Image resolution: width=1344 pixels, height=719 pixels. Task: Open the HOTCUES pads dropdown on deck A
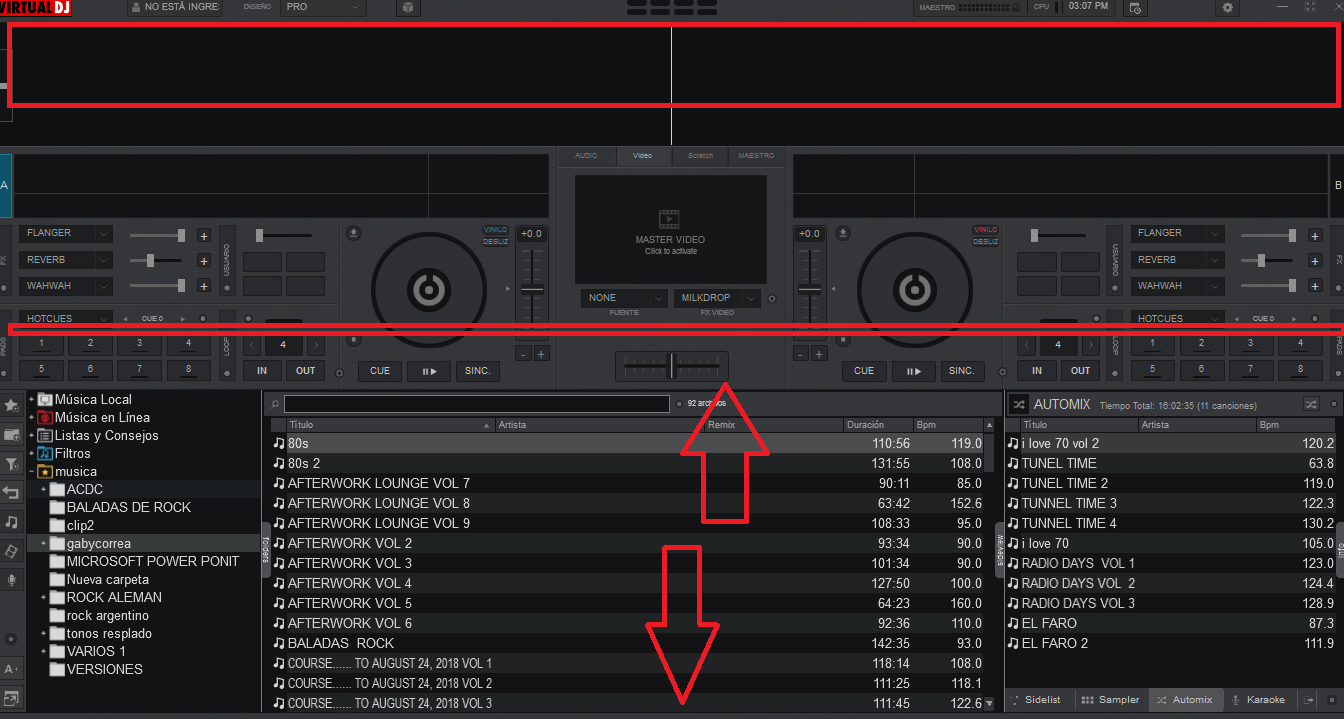coord(65,318)
